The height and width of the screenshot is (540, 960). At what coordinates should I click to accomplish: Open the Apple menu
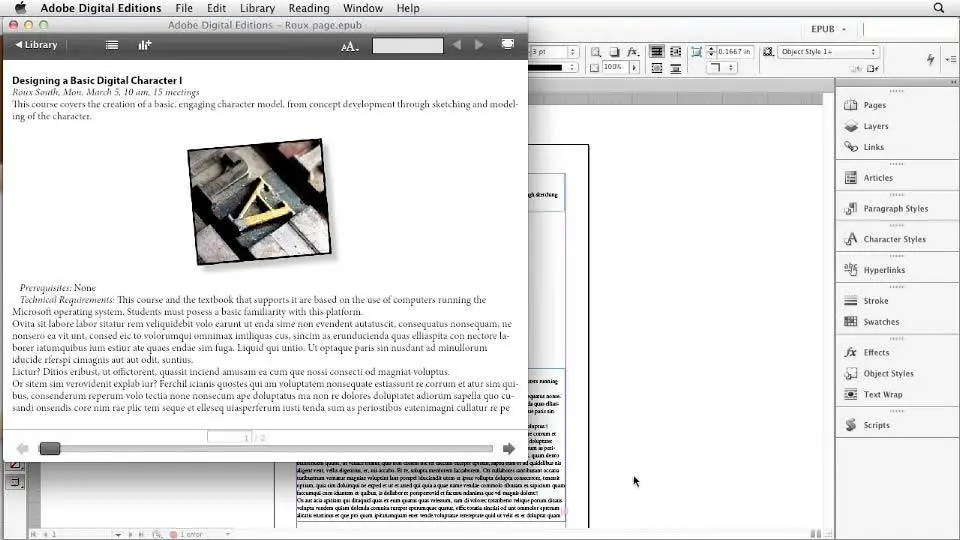[x=20, y=8]
